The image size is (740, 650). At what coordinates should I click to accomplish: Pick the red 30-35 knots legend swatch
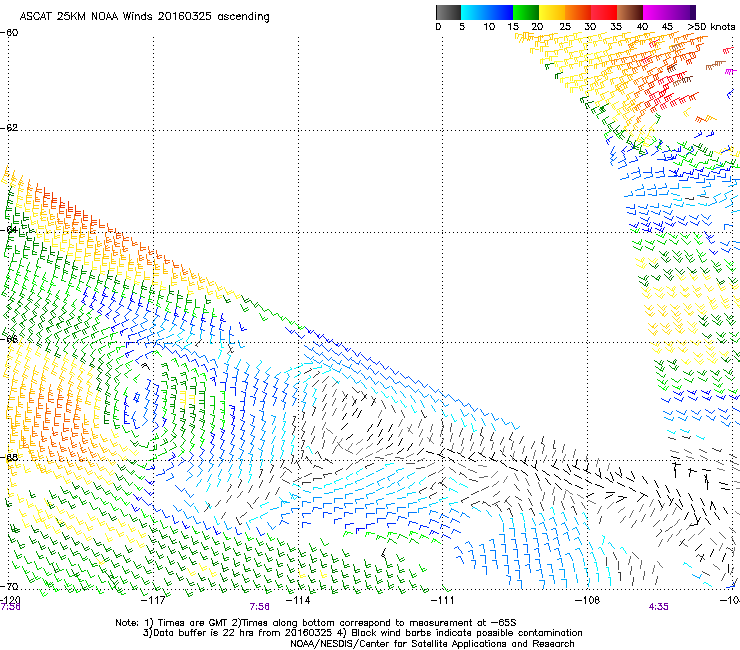pyautogui.click(x=604, y=12)
